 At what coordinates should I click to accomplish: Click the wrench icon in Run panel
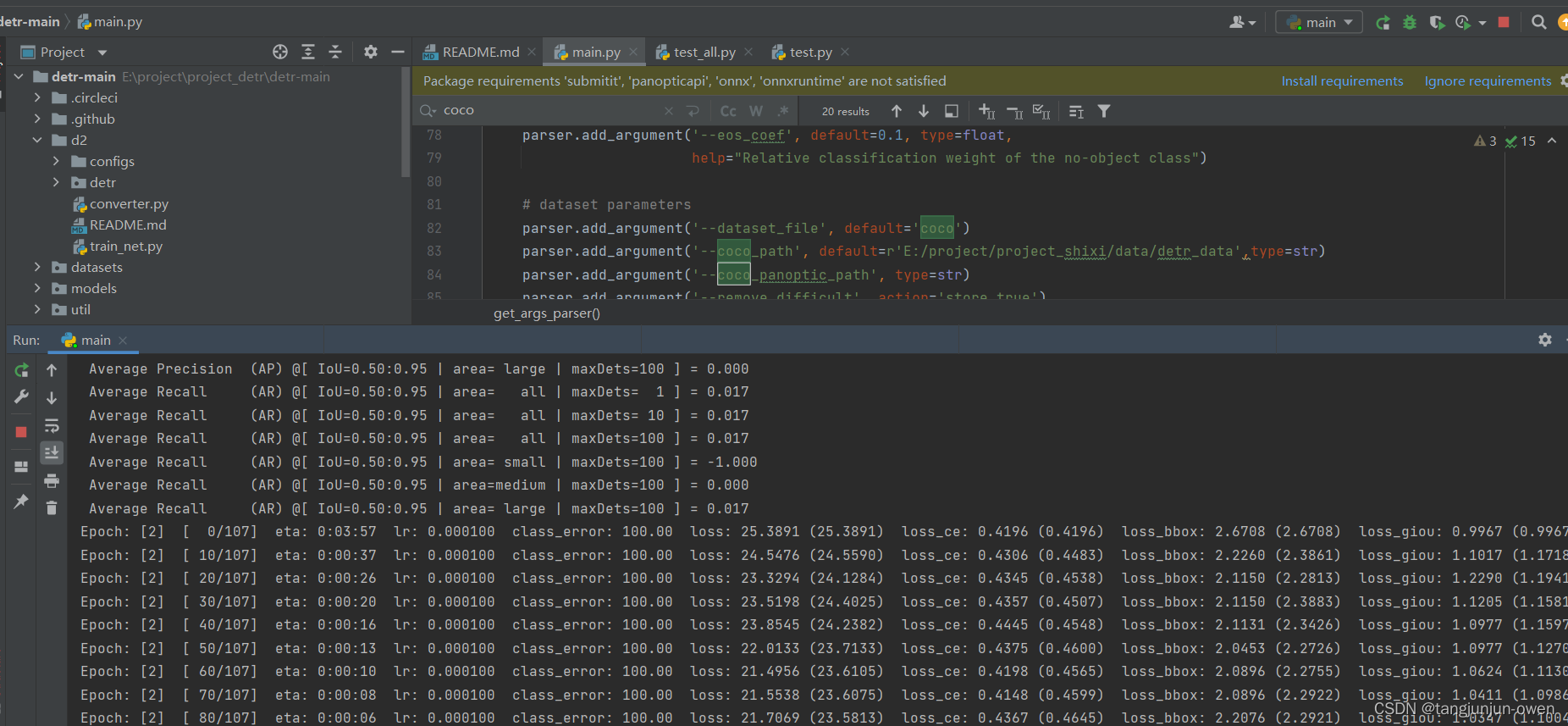(x=21, y=396)
